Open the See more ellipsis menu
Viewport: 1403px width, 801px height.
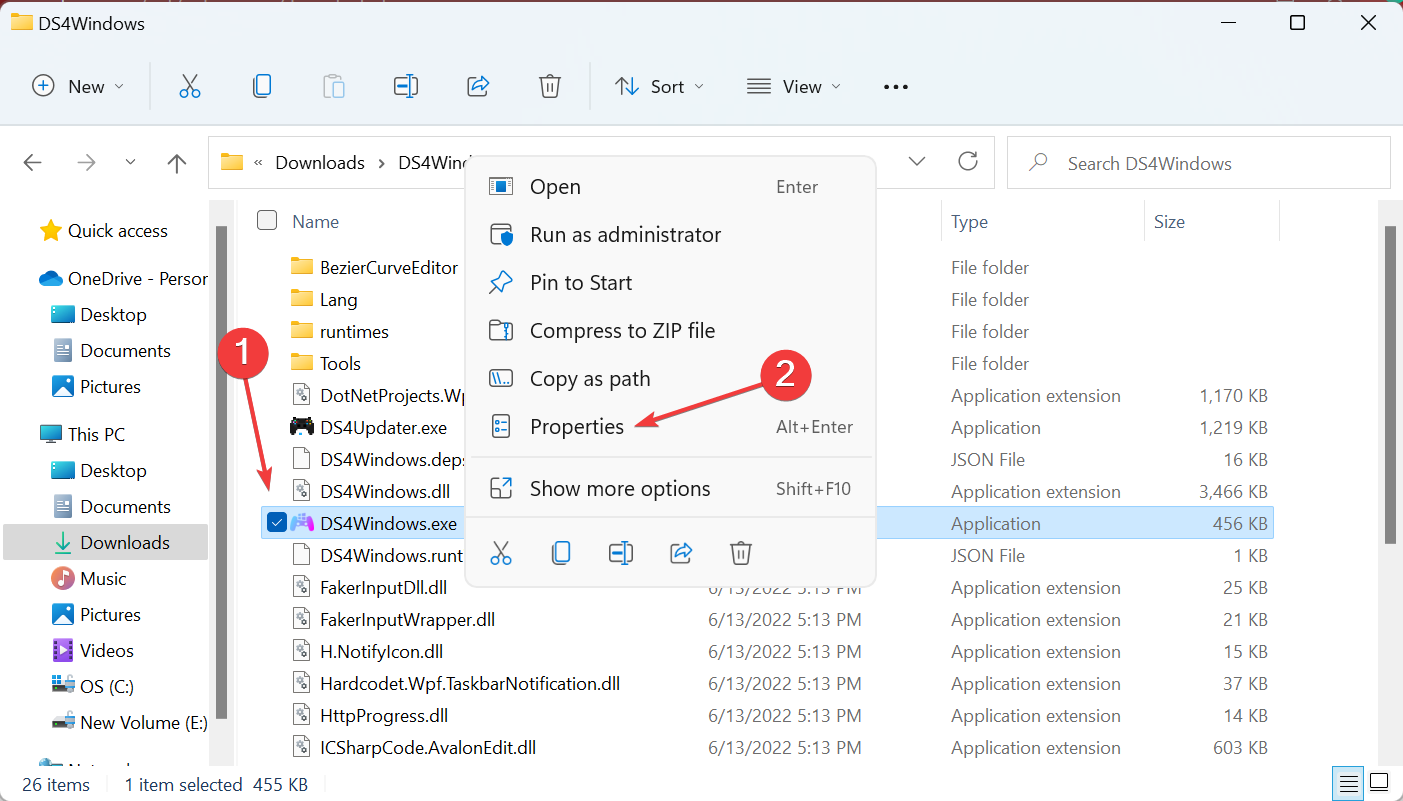(x=896, y=87)
